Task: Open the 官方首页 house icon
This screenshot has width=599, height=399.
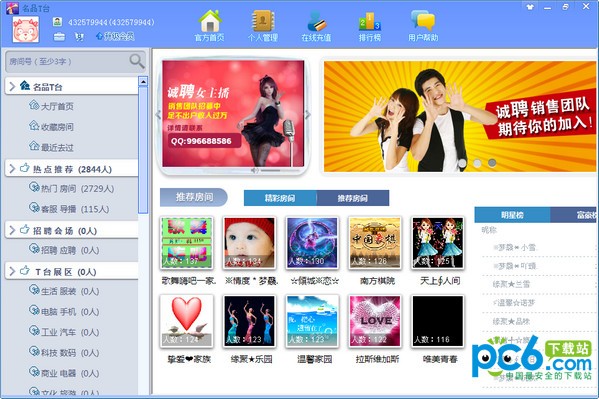Action: [x=210, y=21]
